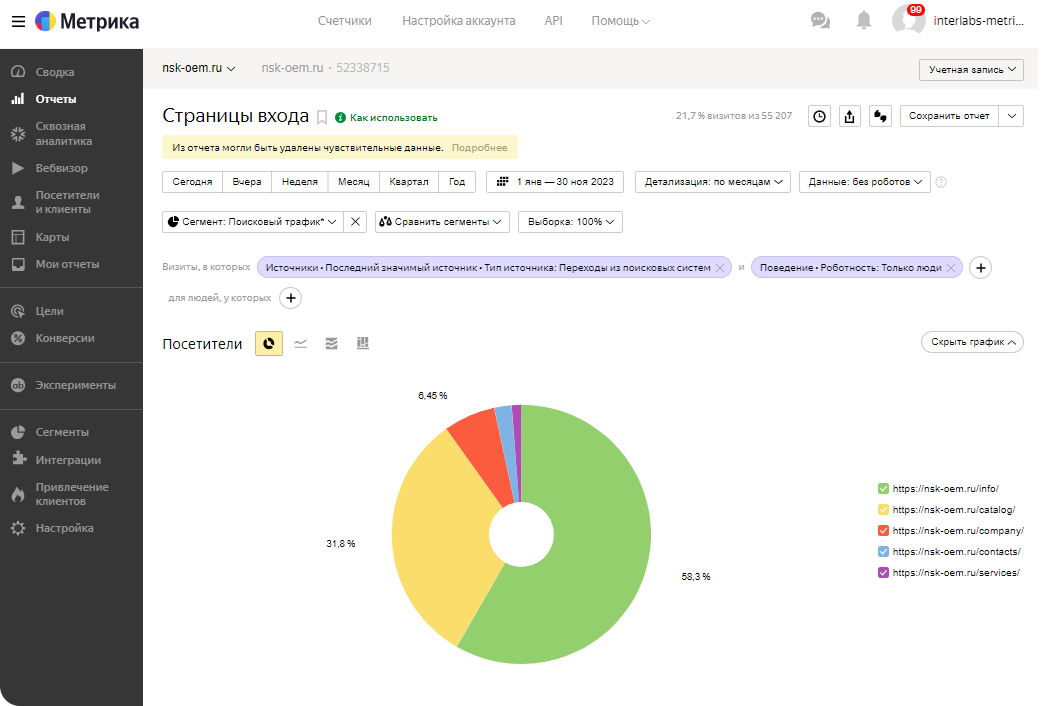1061x706 pixels.
Task: Click the compare periods icon button
Action: pyautogui.click(x=880, y=116)
